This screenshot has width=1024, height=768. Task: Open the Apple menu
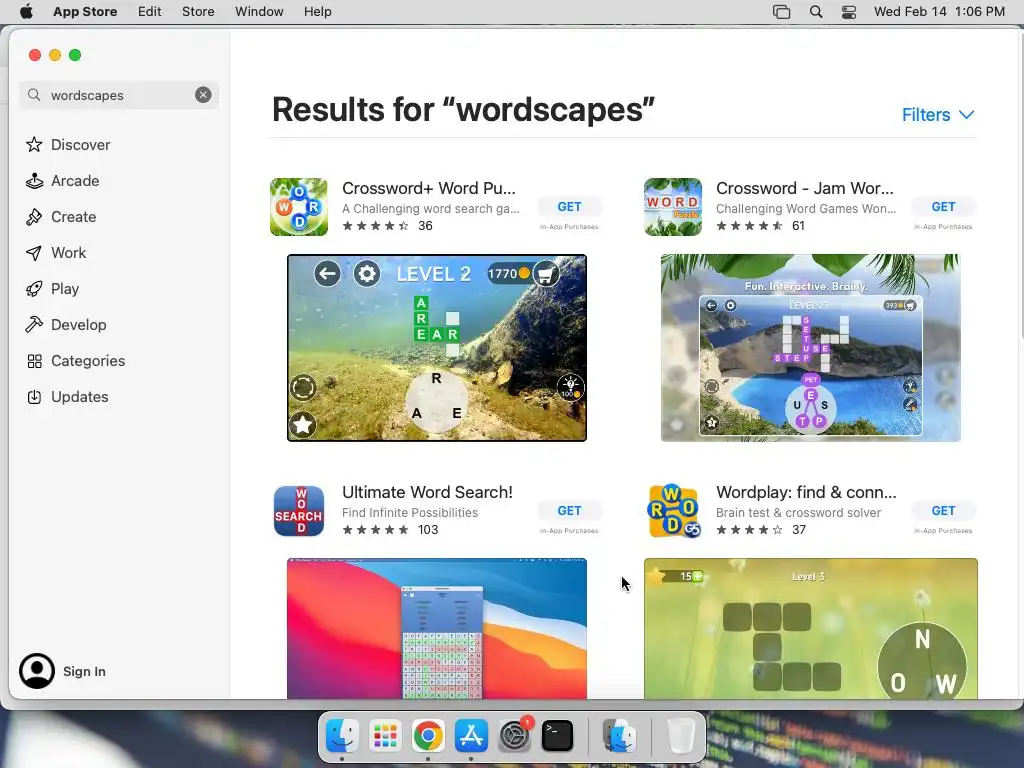[x=26, y=12]
